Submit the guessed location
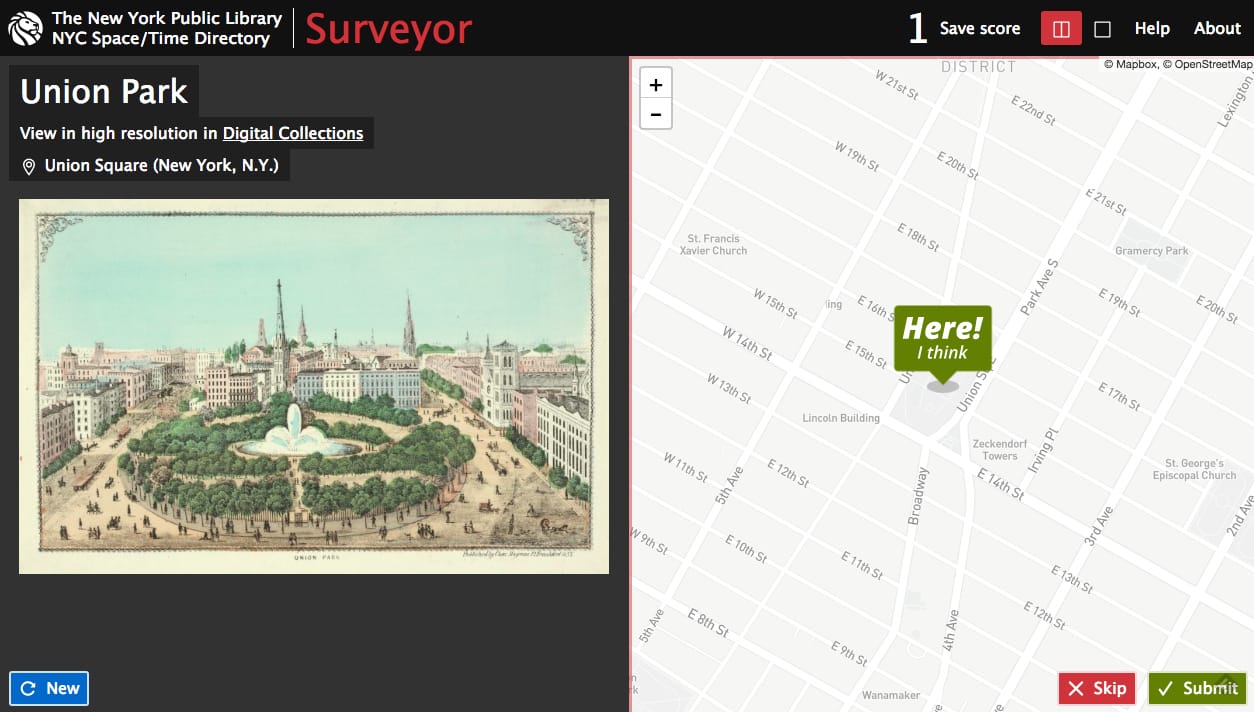 pos(1198,688)
